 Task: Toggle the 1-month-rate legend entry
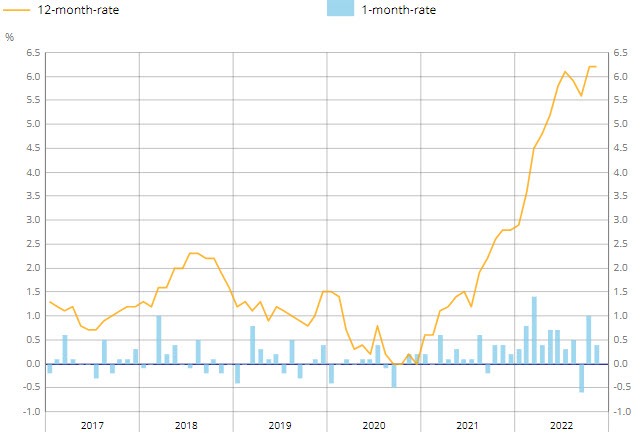(381, 9)
